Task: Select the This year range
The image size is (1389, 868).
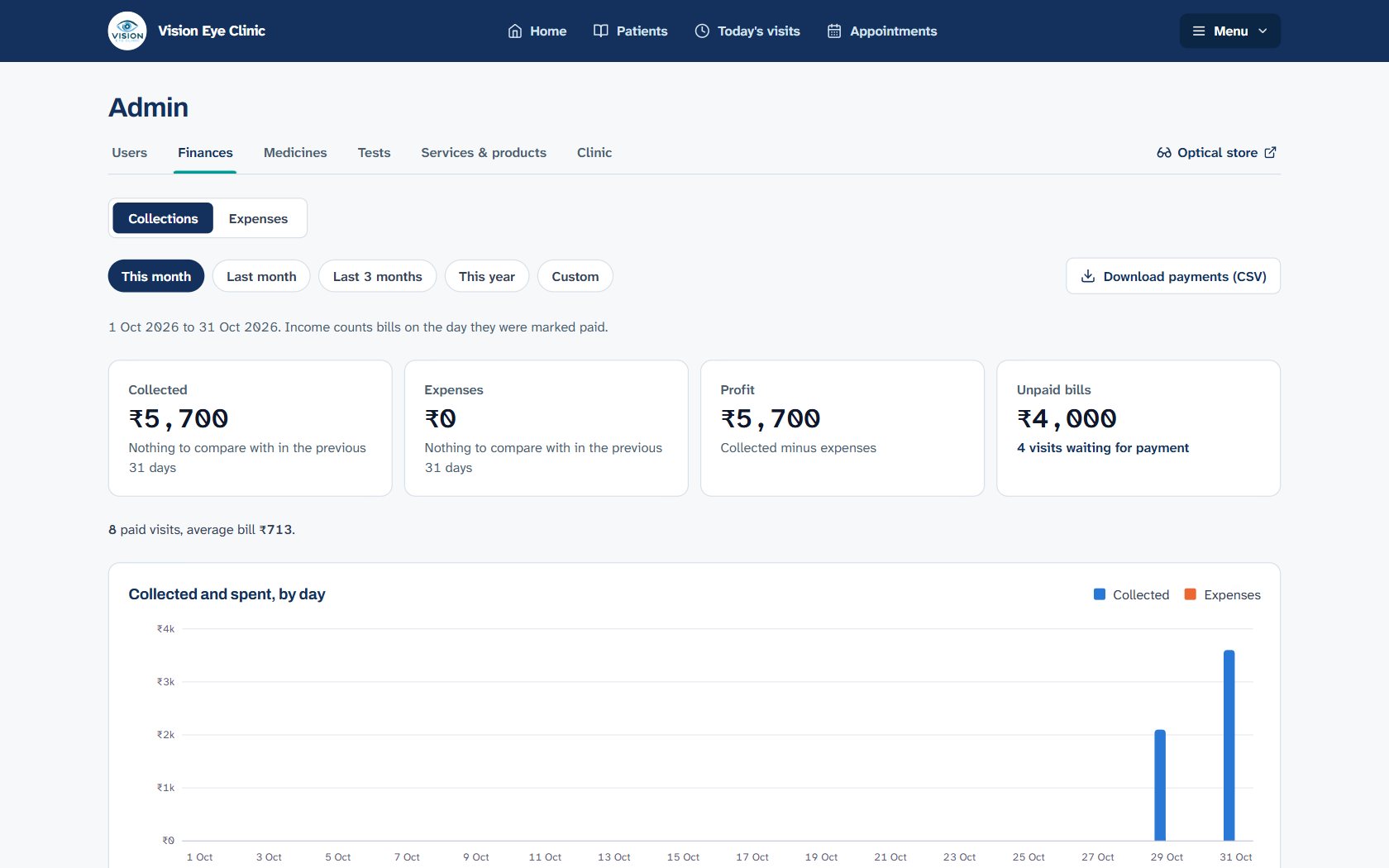Action: coord(487,276)
